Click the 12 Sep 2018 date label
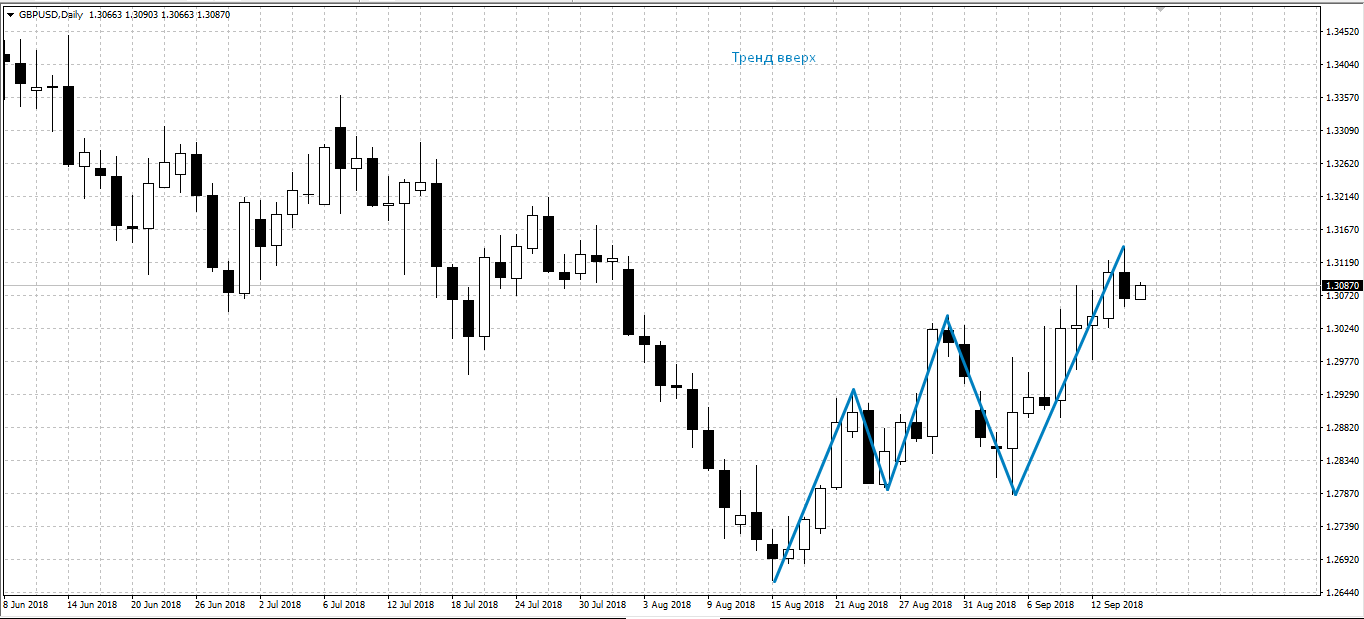Screen dimensions: 1364x619 tap(1117, 605)
